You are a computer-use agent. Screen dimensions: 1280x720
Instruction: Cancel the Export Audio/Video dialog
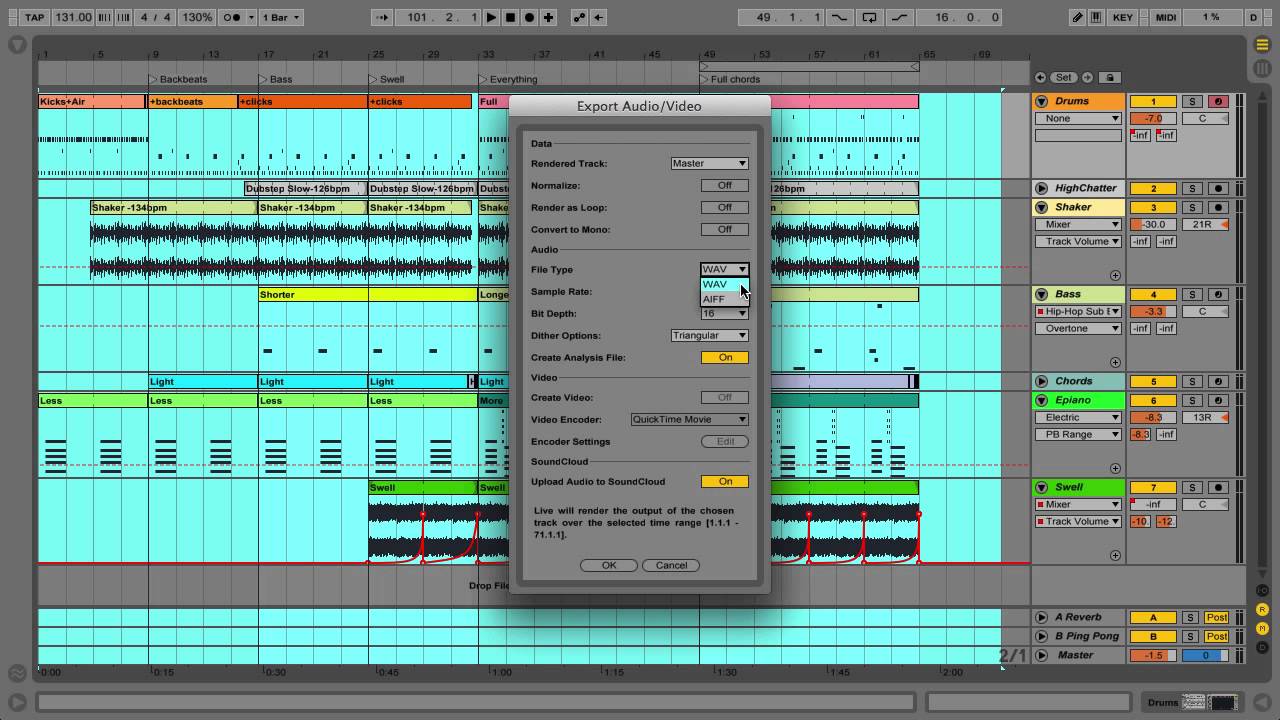click(670, 565)
